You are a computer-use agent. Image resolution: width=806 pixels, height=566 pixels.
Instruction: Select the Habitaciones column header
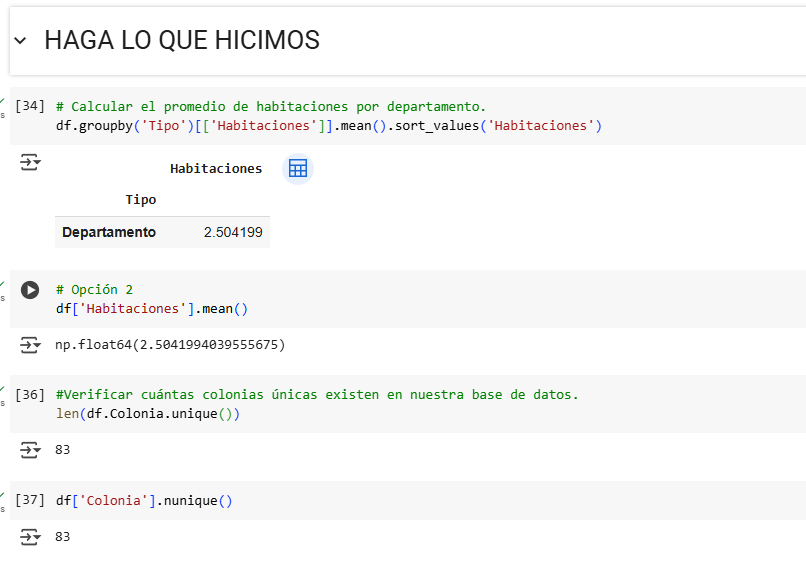216,169
